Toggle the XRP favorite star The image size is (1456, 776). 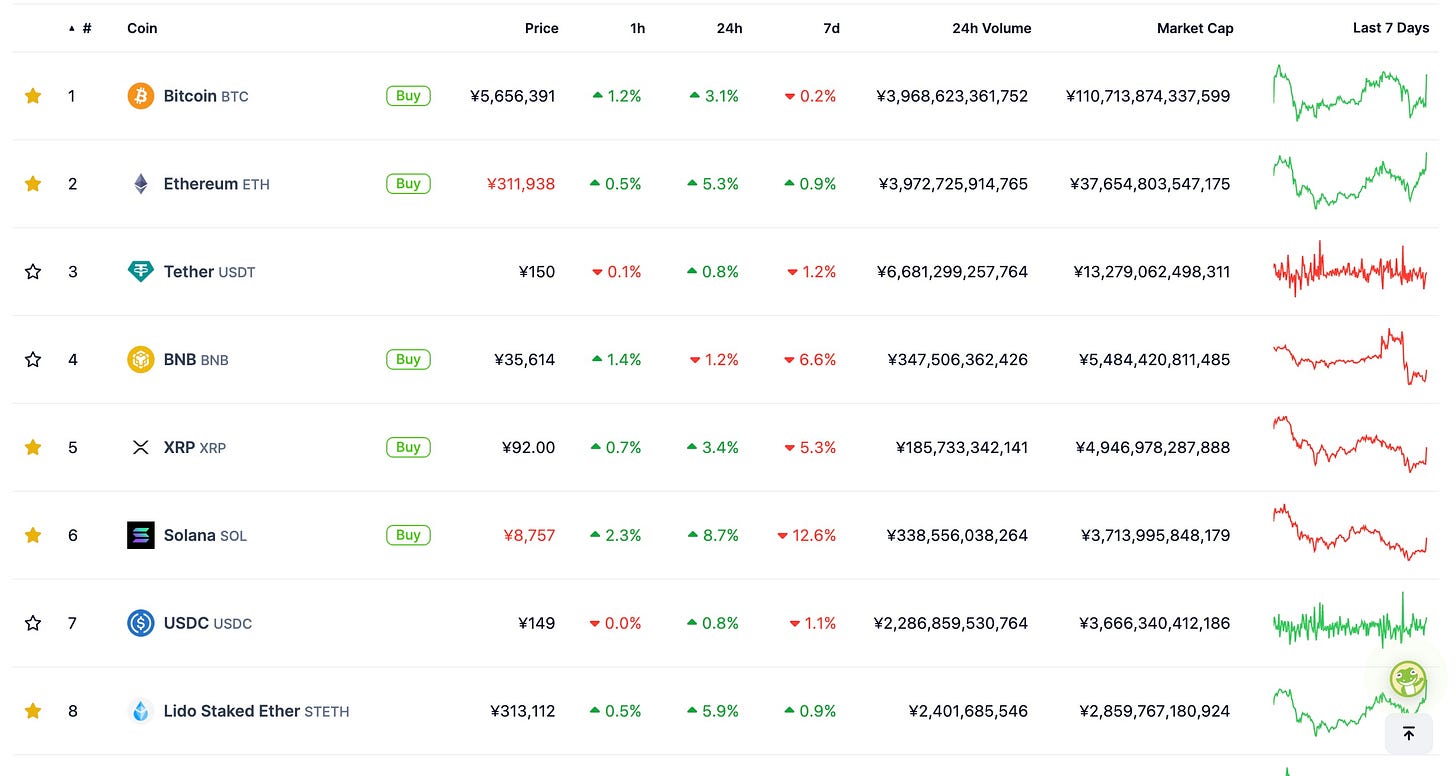[x=33, y=447]
